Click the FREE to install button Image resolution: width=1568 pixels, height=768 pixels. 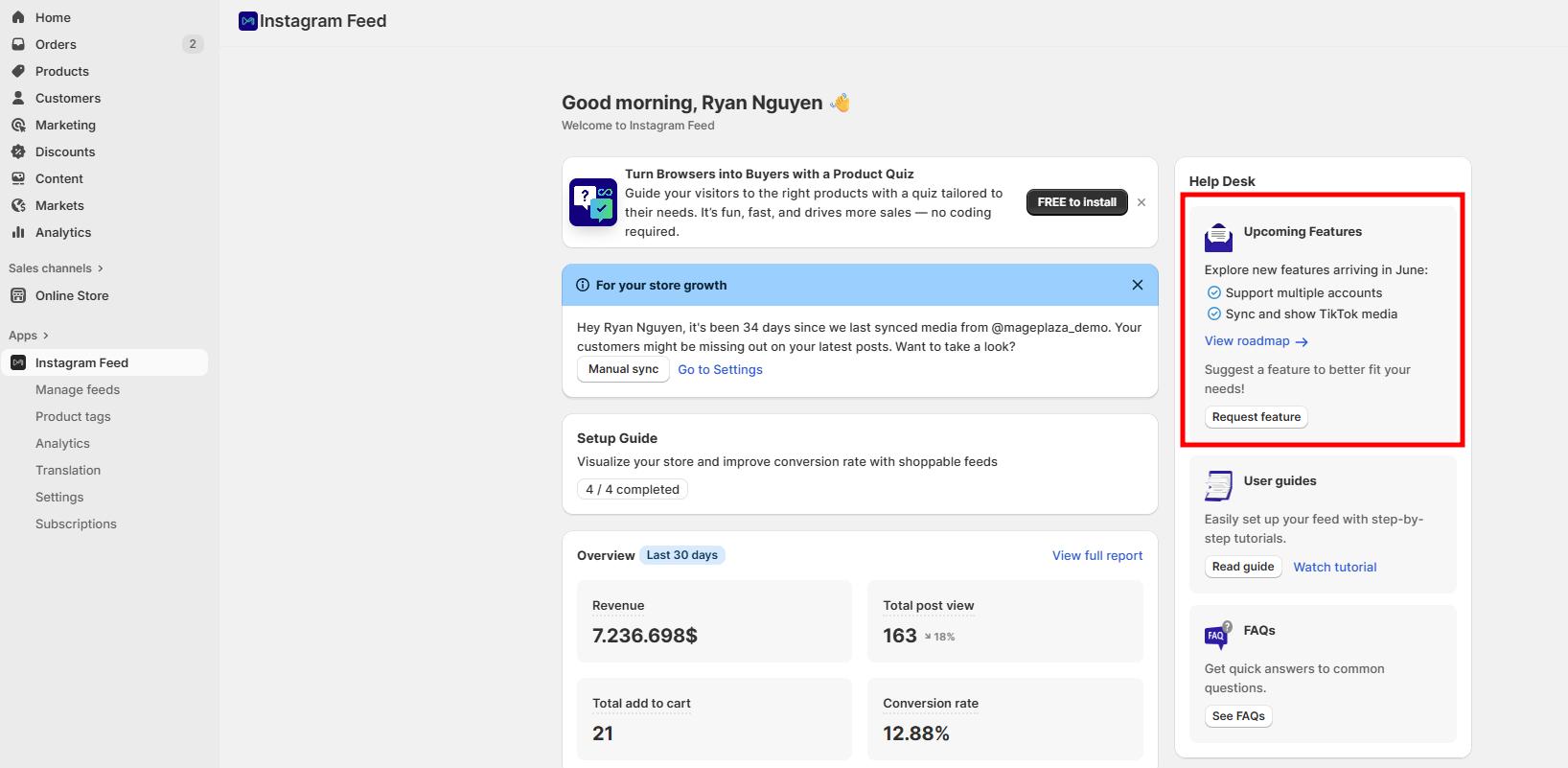click(x=1076, y=202)
